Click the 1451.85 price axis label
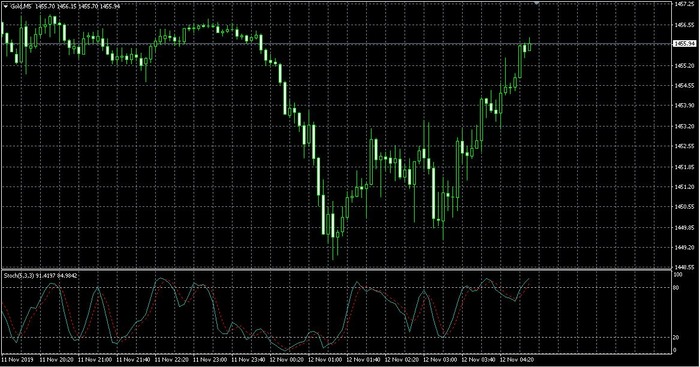This screenshot has height=367, width=700. [x=684, y=167]
